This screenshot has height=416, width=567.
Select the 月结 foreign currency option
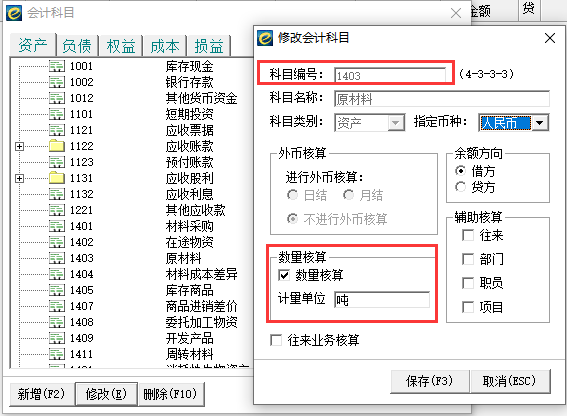click(348, 195)
